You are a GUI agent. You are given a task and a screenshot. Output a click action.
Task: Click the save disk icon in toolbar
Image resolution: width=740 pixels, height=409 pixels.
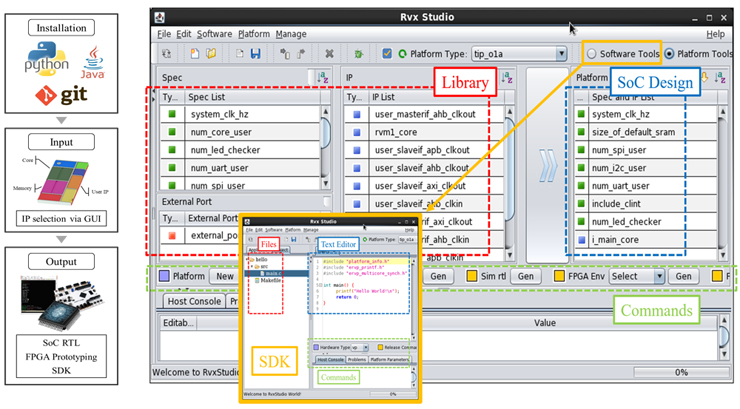(257, 54)
